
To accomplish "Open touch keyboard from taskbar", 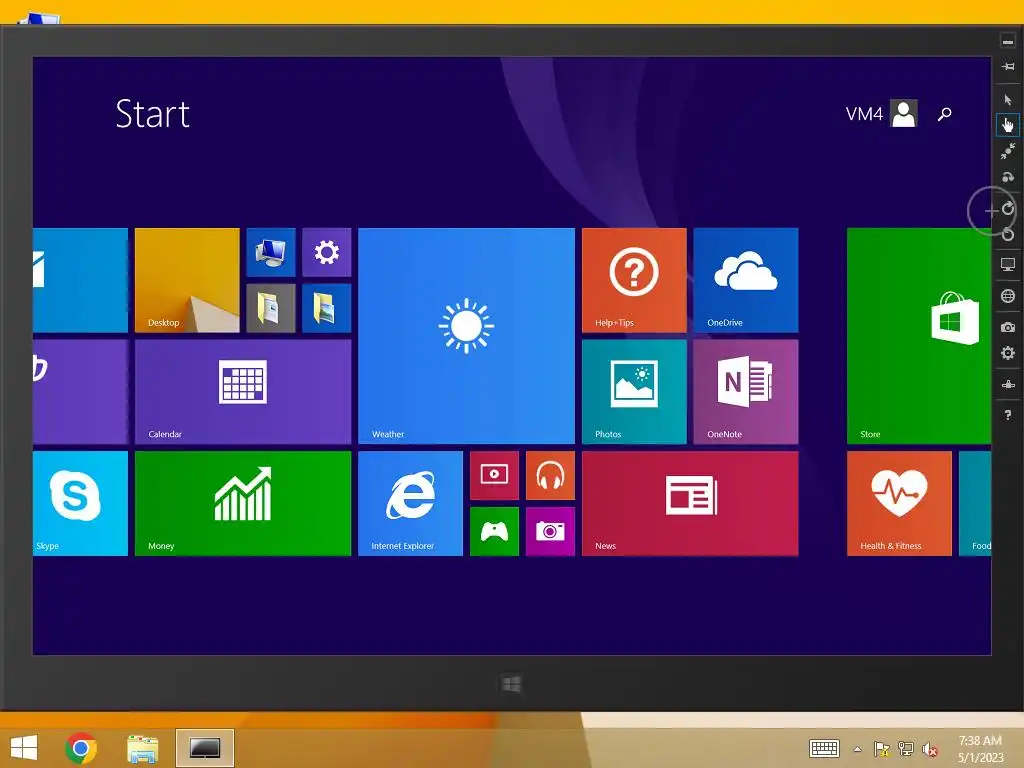I will pos(824,748).
